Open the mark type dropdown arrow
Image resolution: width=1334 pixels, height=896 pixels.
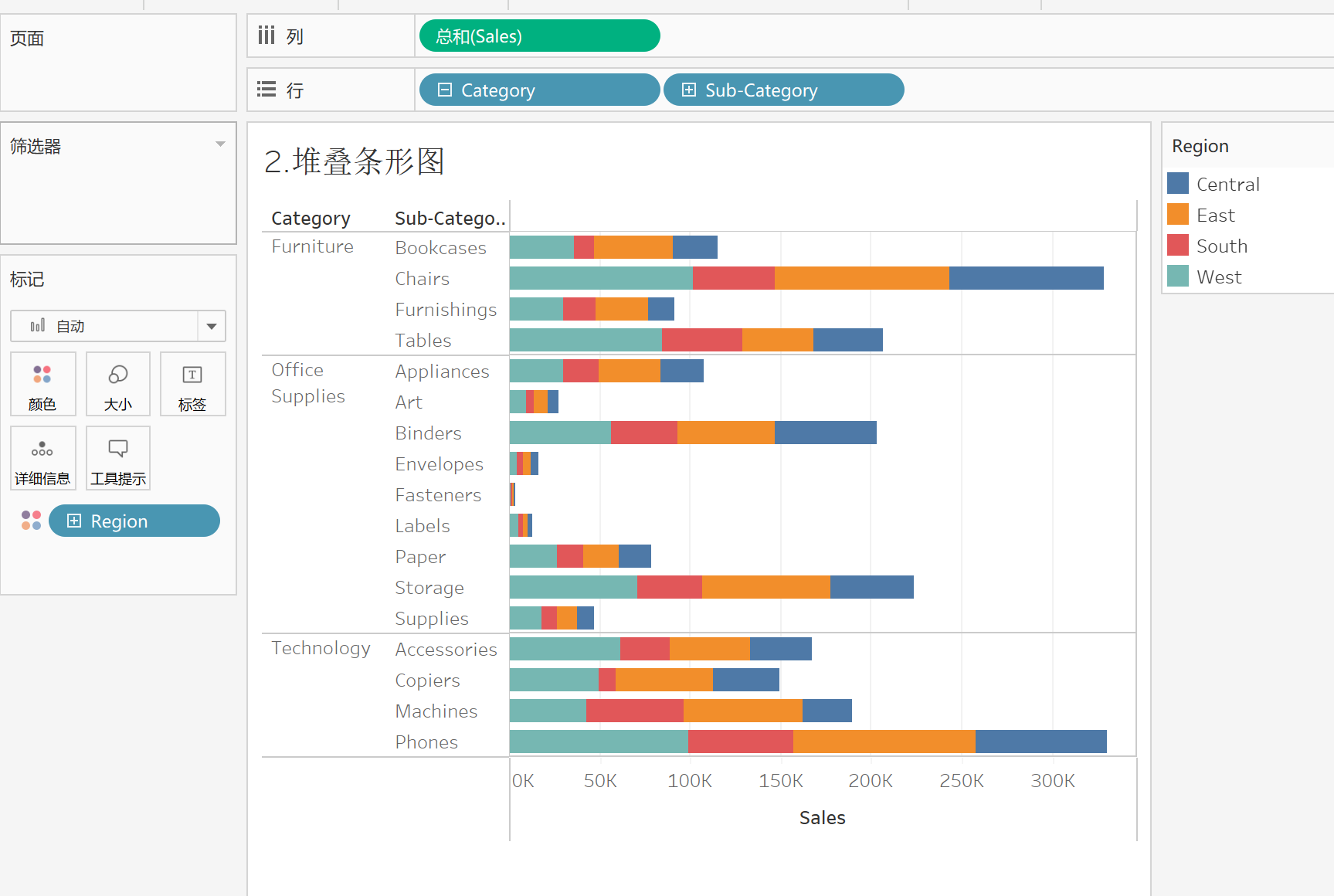[x=212, y=326]
